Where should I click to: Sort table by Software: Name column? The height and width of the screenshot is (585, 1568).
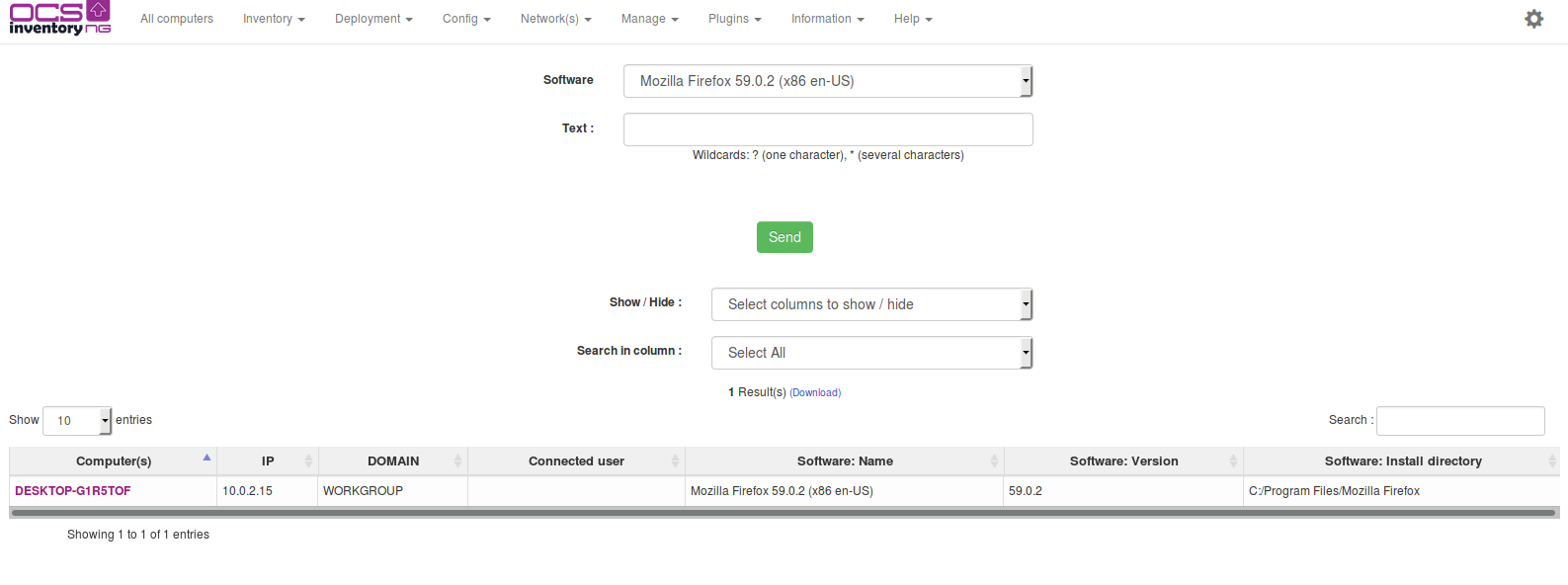coord(845,461)
